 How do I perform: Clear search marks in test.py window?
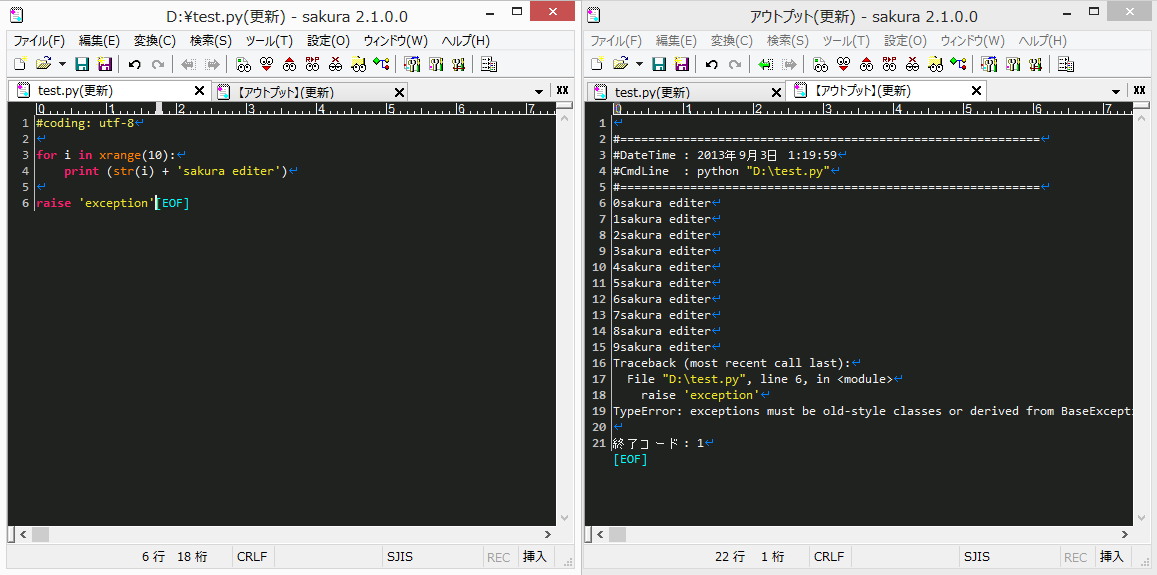(x=336, y=64)
